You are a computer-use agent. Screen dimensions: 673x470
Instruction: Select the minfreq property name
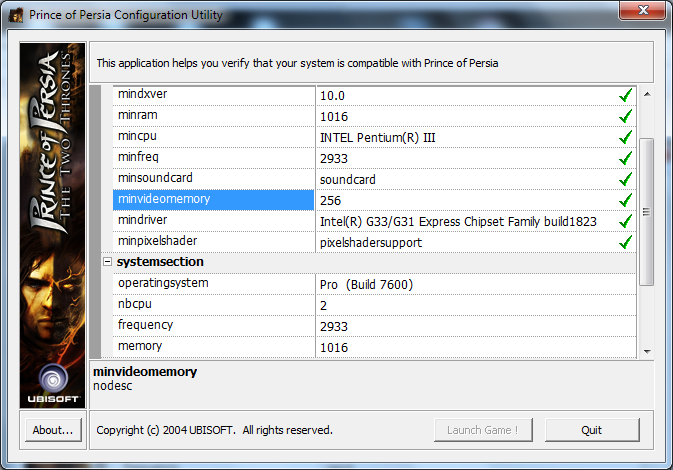(x=138, y=157)
